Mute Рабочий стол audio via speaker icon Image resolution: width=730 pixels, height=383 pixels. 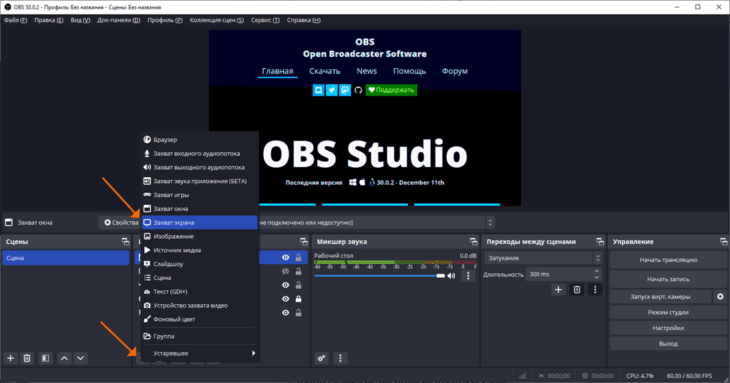pyautogui.click(x=451, y=276)
